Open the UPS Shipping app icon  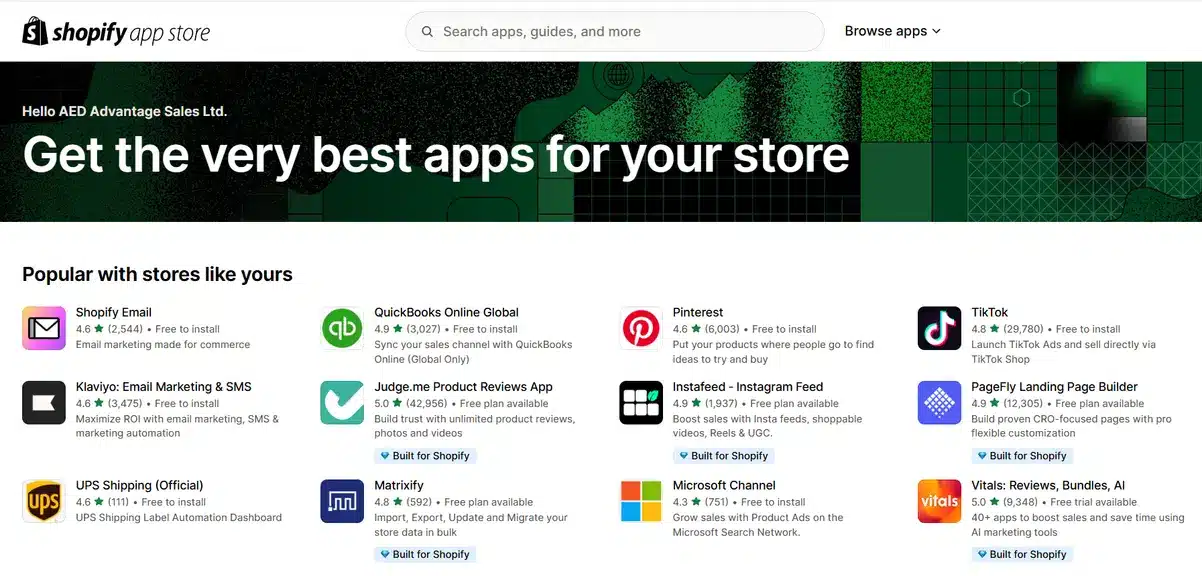pyautogui.click(x=44, y=501)
